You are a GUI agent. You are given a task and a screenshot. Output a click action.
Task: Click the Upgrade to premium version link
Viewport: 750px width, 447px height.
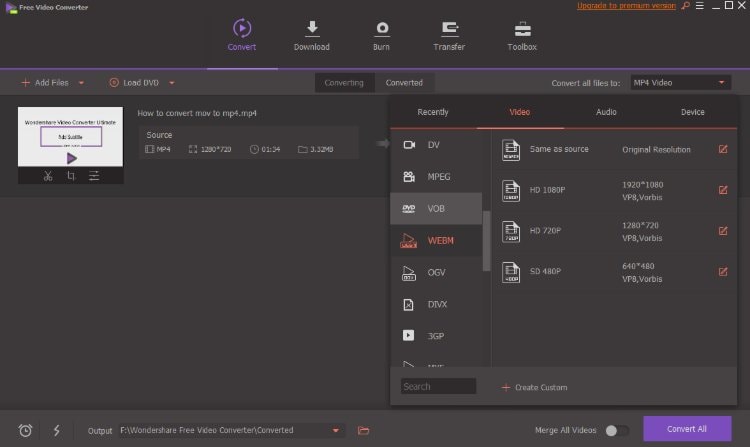click(x=626, y=6)
